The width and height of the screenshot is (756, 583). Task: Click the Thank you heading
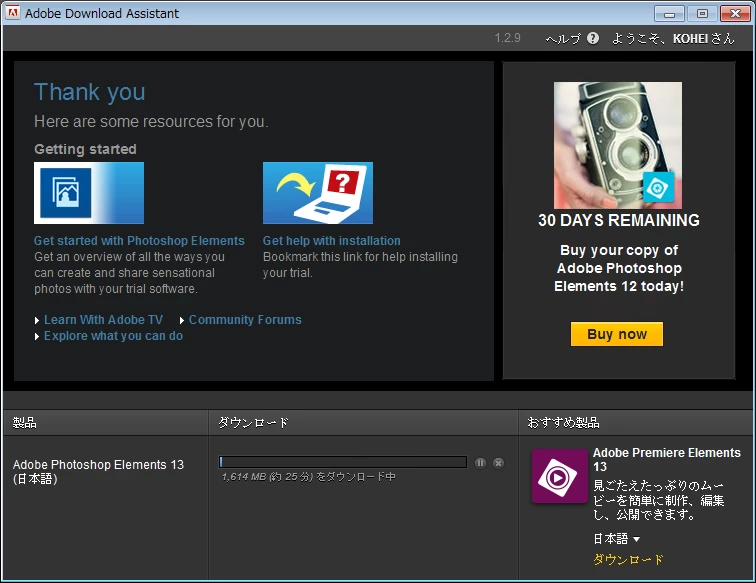pos(90,92)
